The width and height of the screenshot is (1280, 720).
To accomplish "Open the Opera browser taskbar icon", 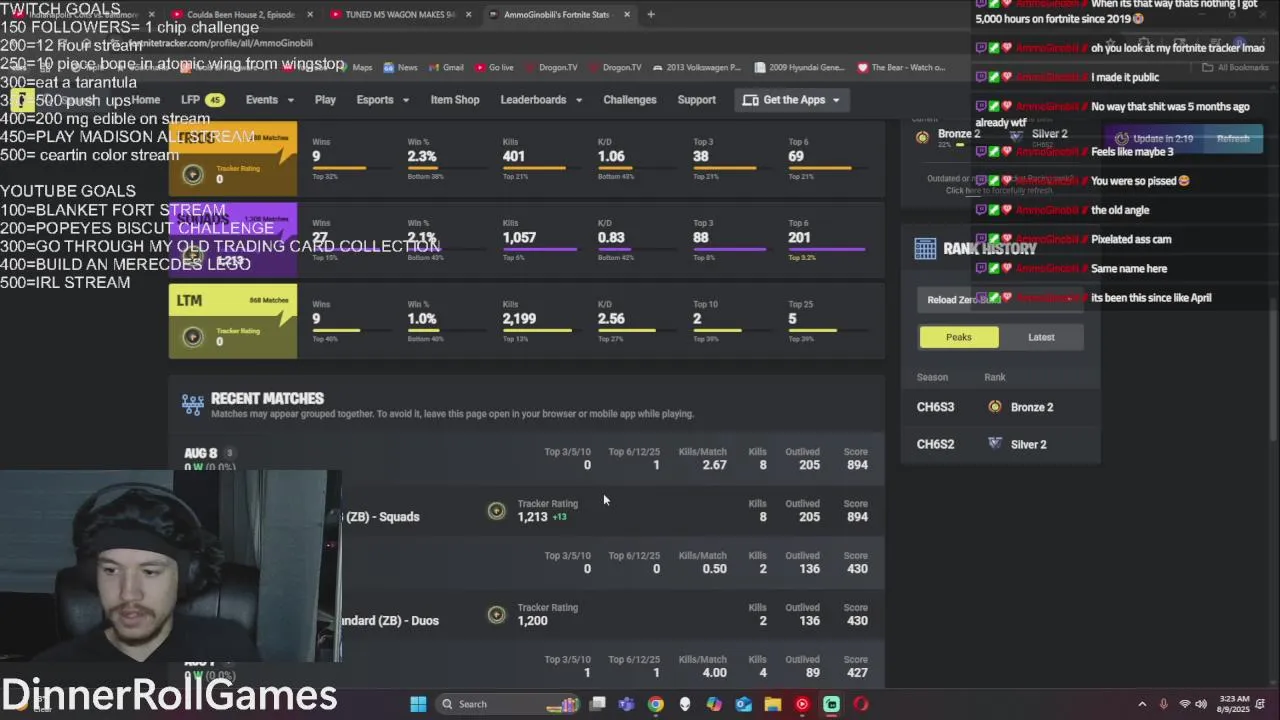I will point(860,704).
